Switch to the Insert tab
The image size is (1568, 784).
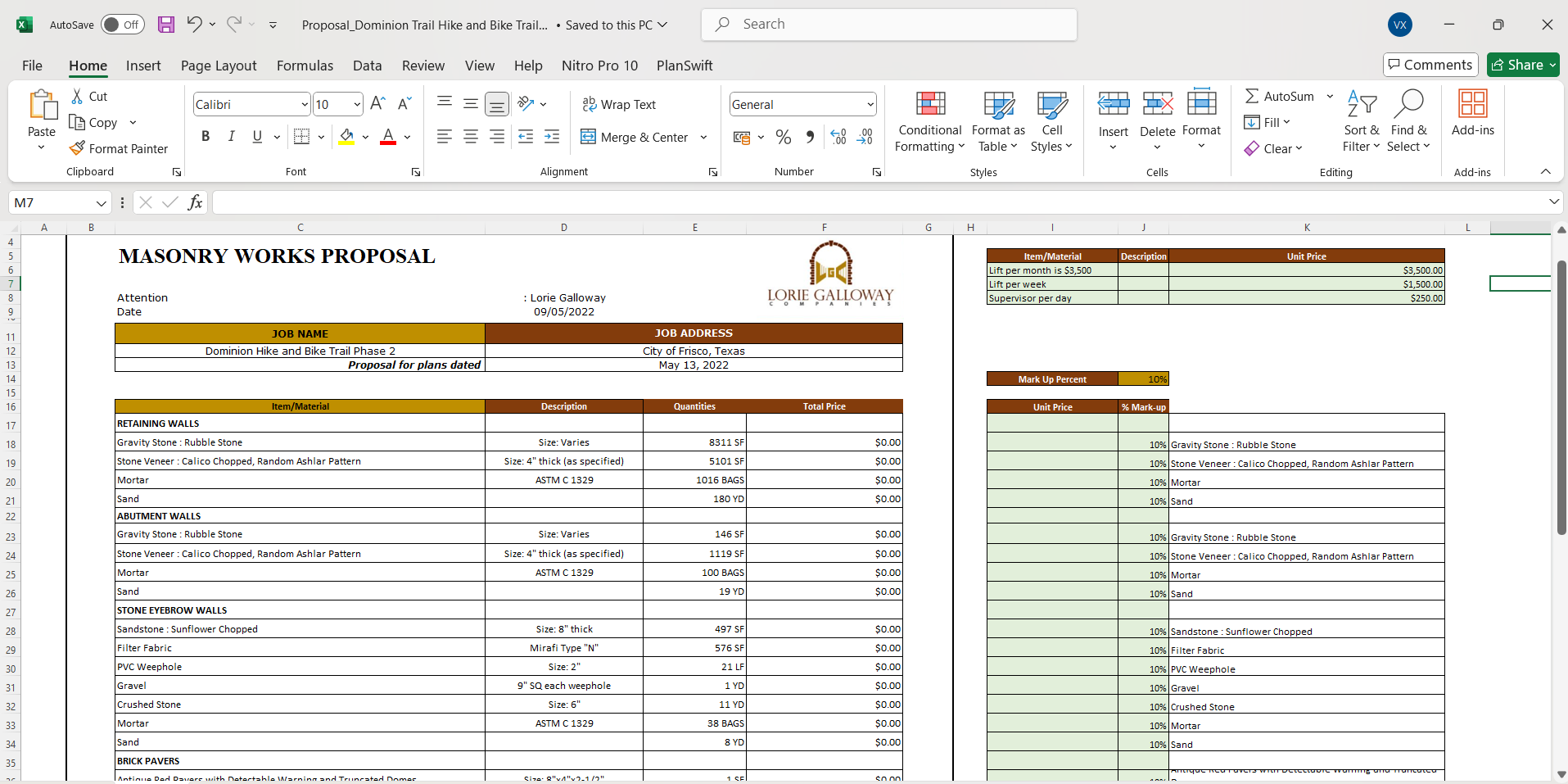[x=143, y=66]
